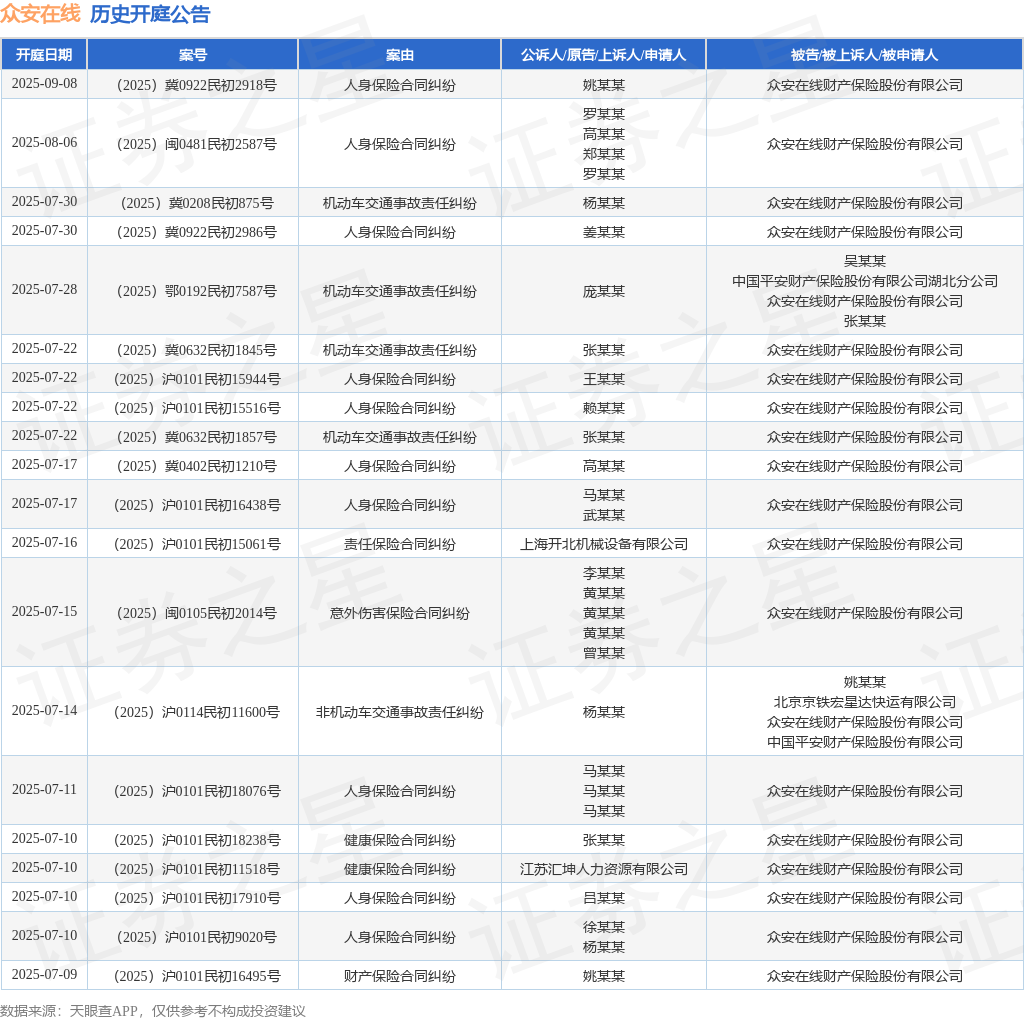Click the 数据来源 天眼查APP footer note
Screen dimensions: 1024x1020
point(153,1011)
